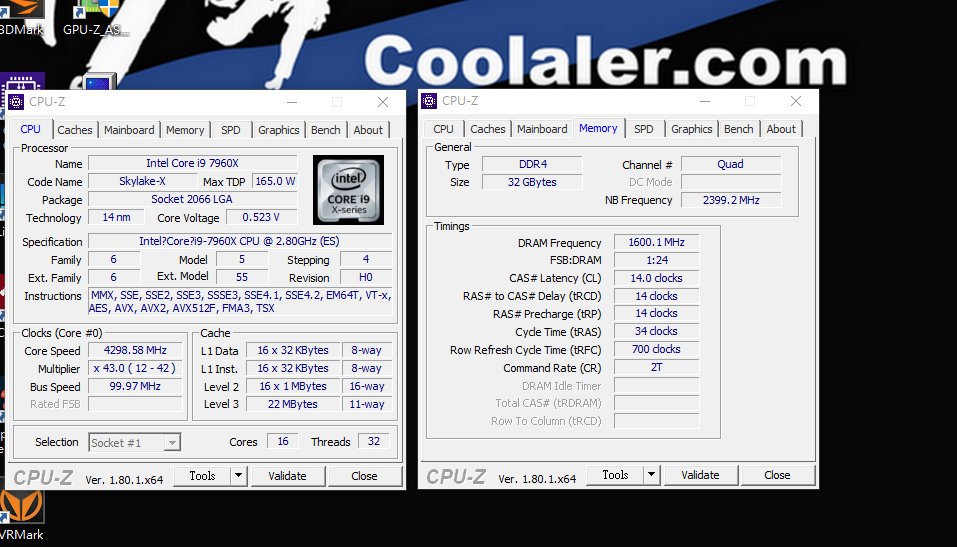Select Memory tab in right CPU-Z window
Image resolution: width=957 pixels, height=547 pixels.
[598, 128]
